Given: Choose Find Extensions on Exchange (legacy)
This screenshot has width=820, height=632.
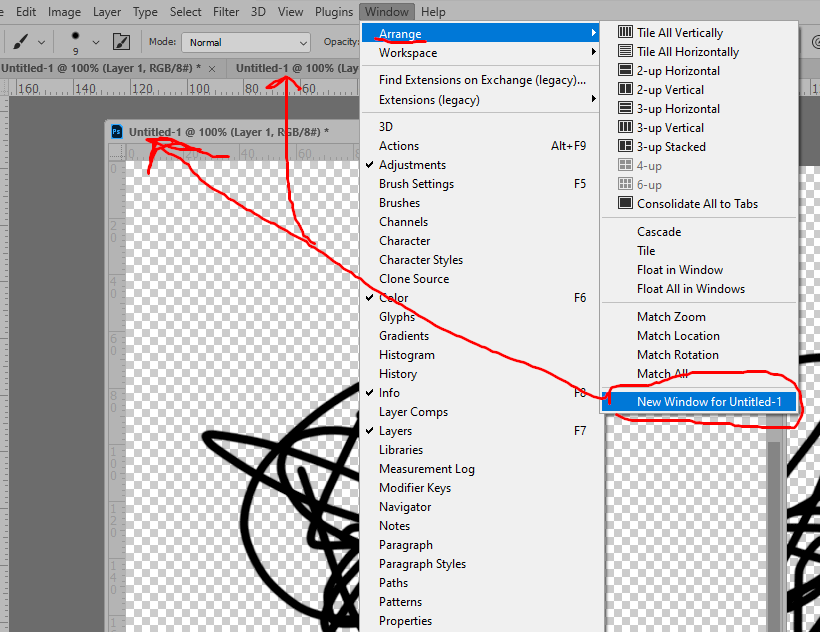Looking at the screenshot, I should (480, 80).
